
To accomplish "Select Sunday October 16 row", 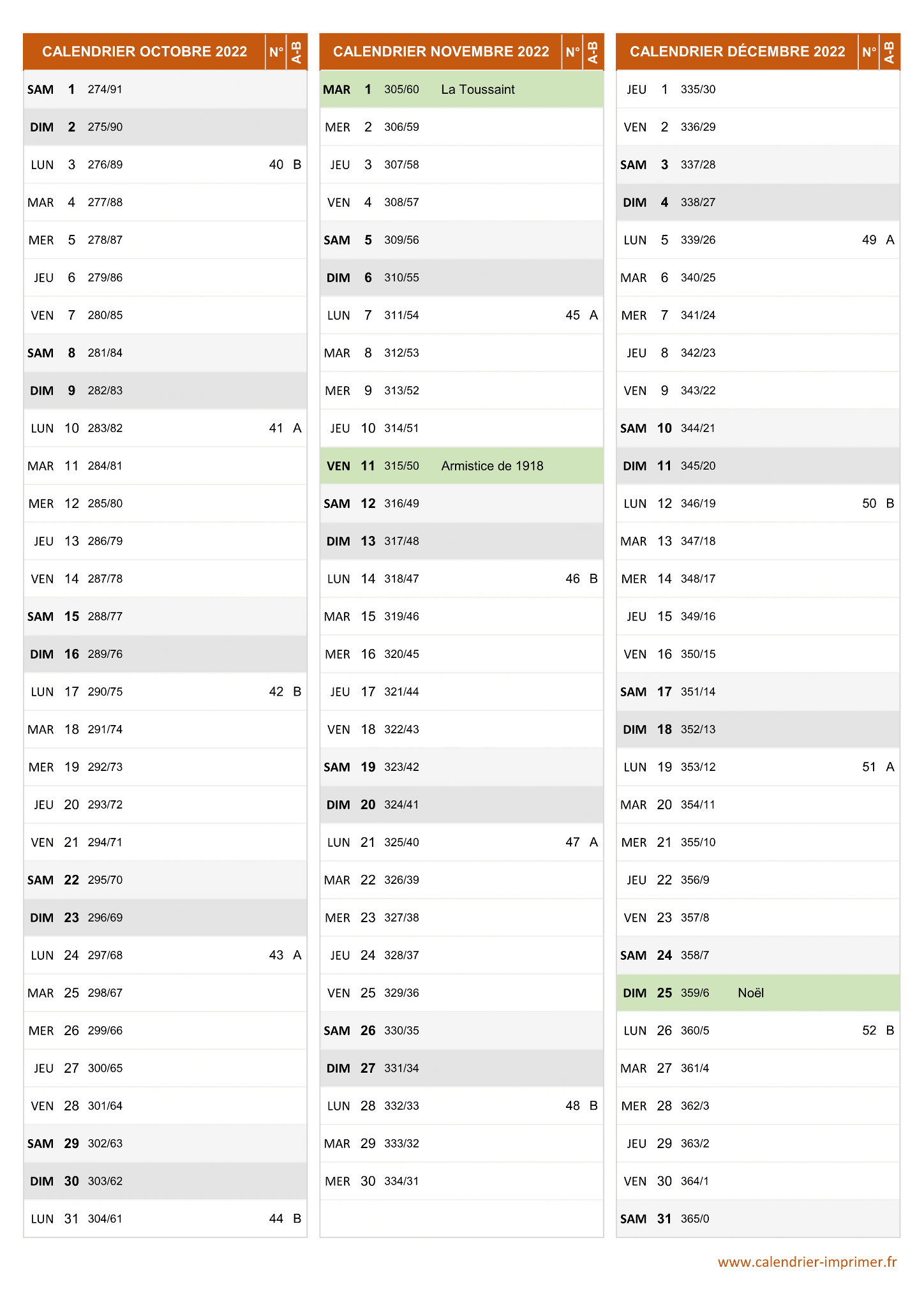I will pyautogui.click(x=165, y=654).
